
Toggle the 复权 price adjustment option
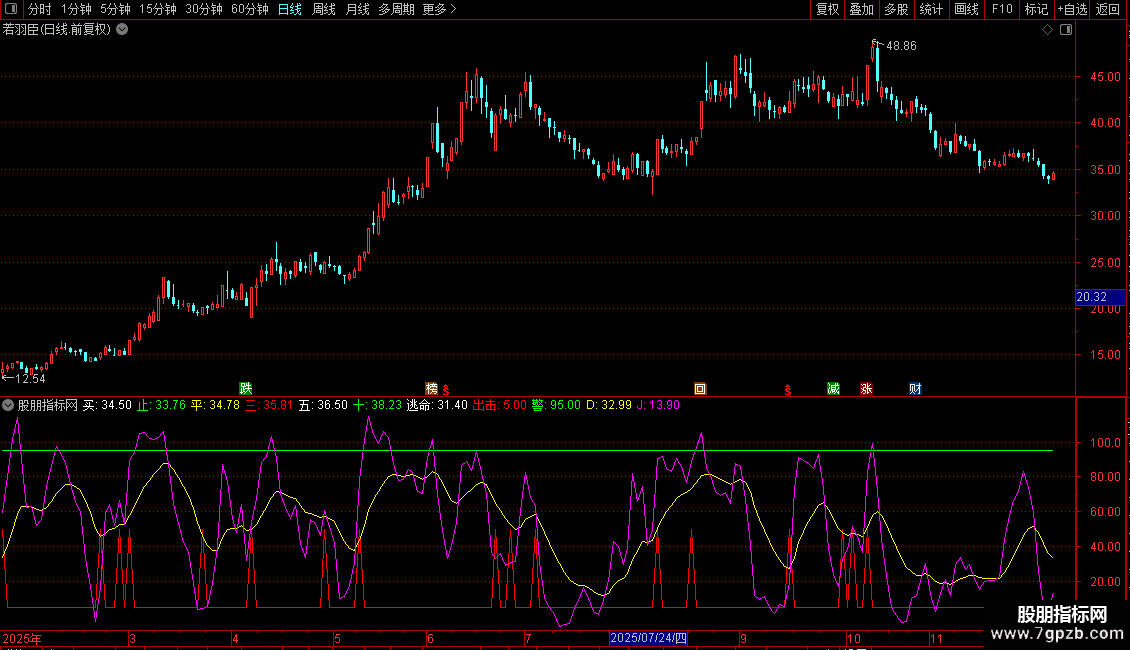(x=828, y=9)
